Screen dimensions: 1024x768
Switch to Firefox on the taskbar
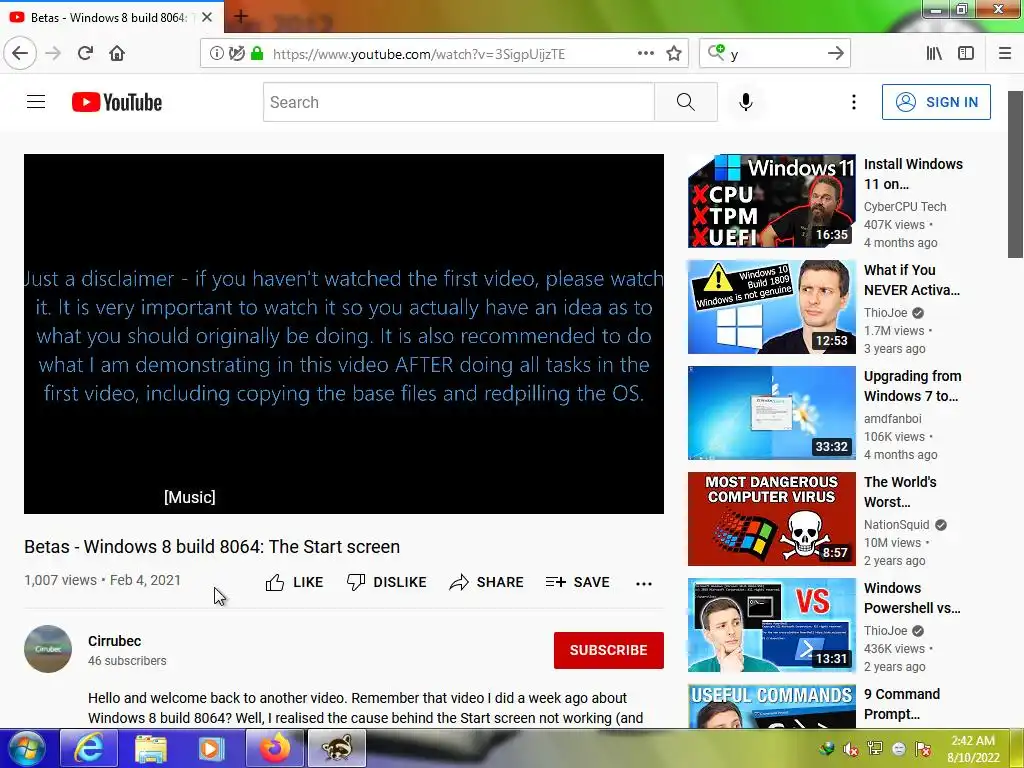click(275, 748)
